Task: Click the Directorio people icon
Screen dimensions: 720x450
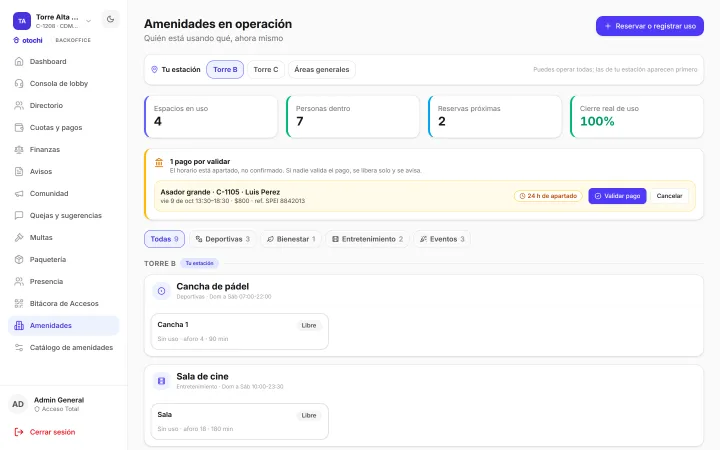Action: coord(19,106)
